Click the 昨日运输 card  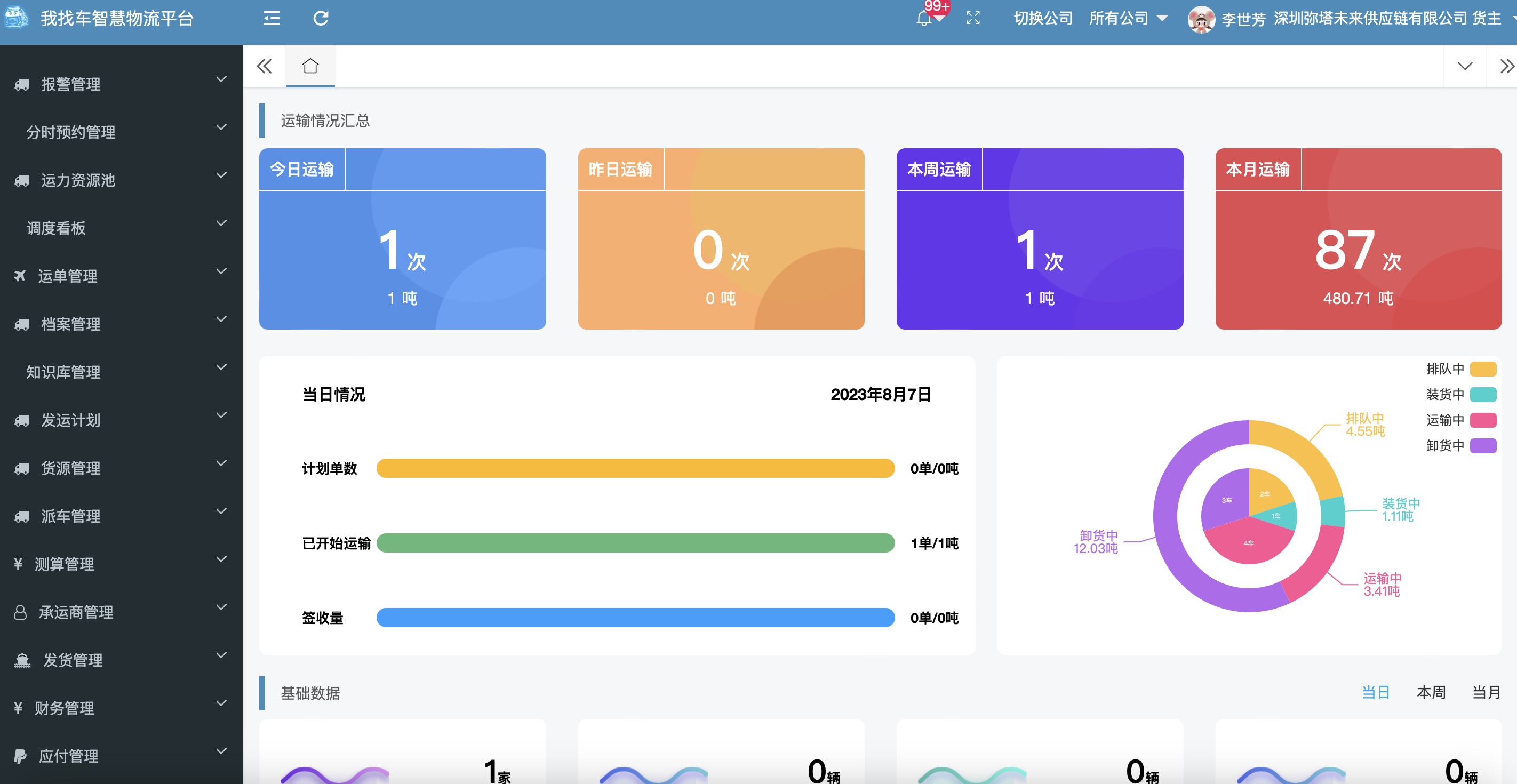(721, 238)
